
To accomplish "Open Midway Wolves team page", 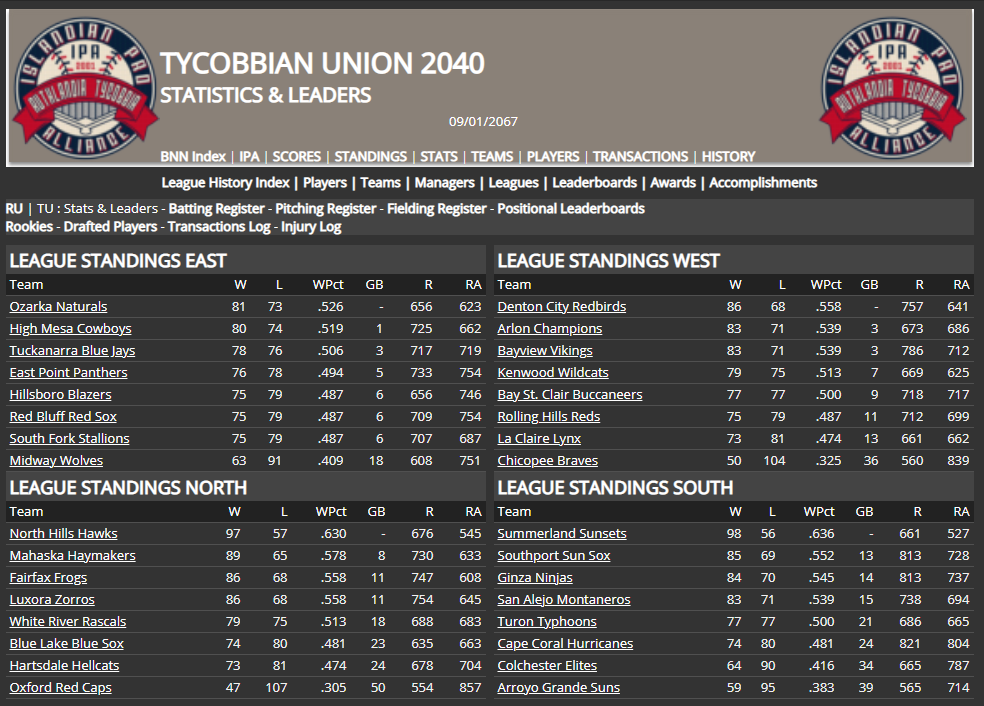I will coord(56,461).
